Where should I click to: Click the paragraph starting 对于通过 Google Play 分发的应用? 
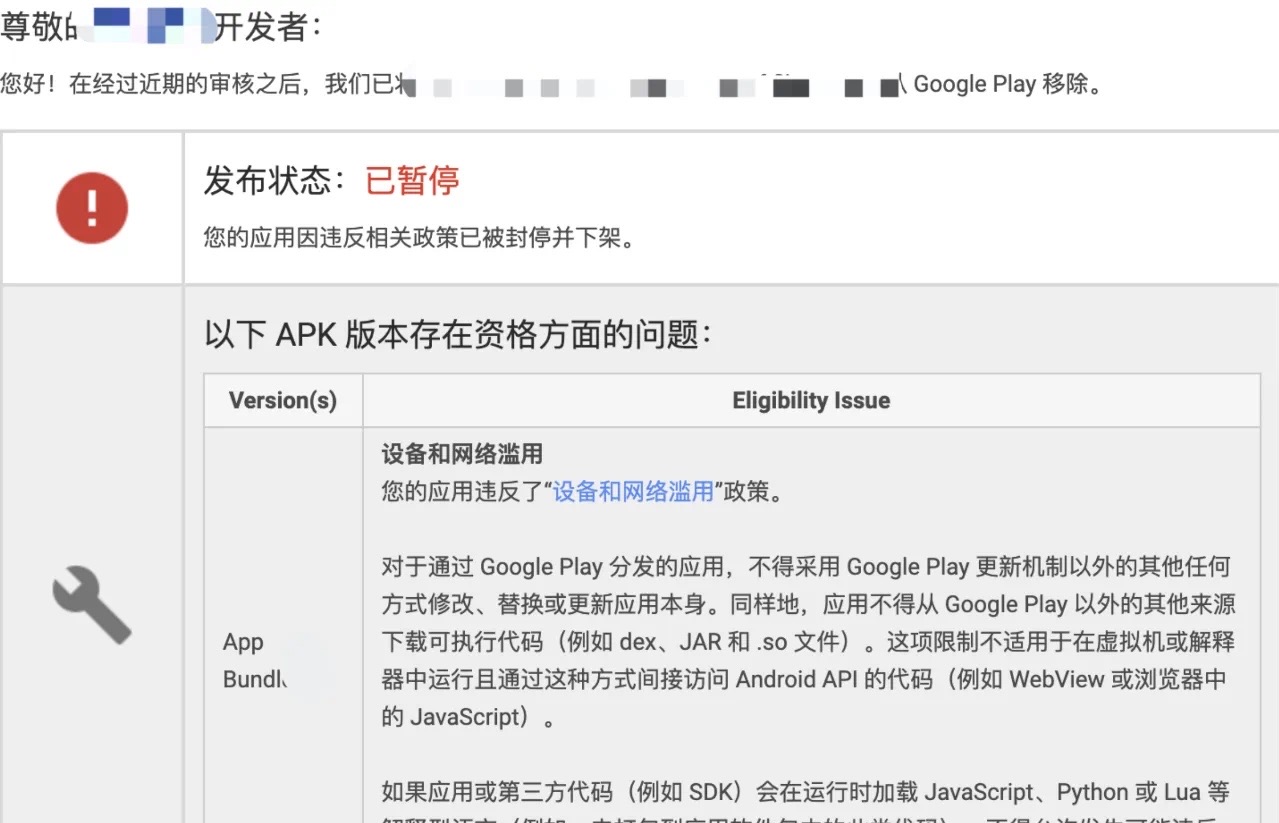click(x=806, y=642)
